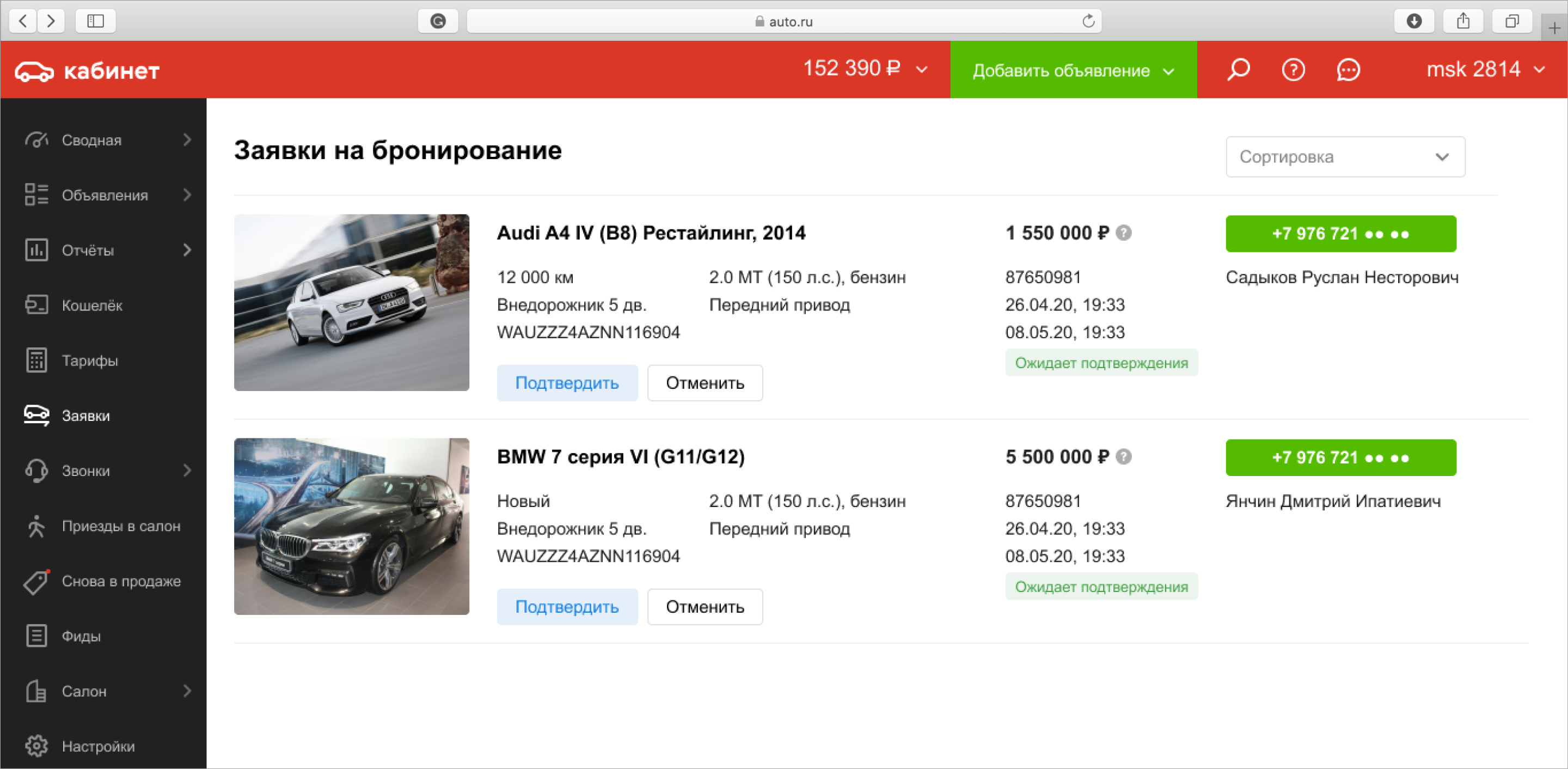
Task: Click the Кошелёк wallet icon
Action: point(36,305)
